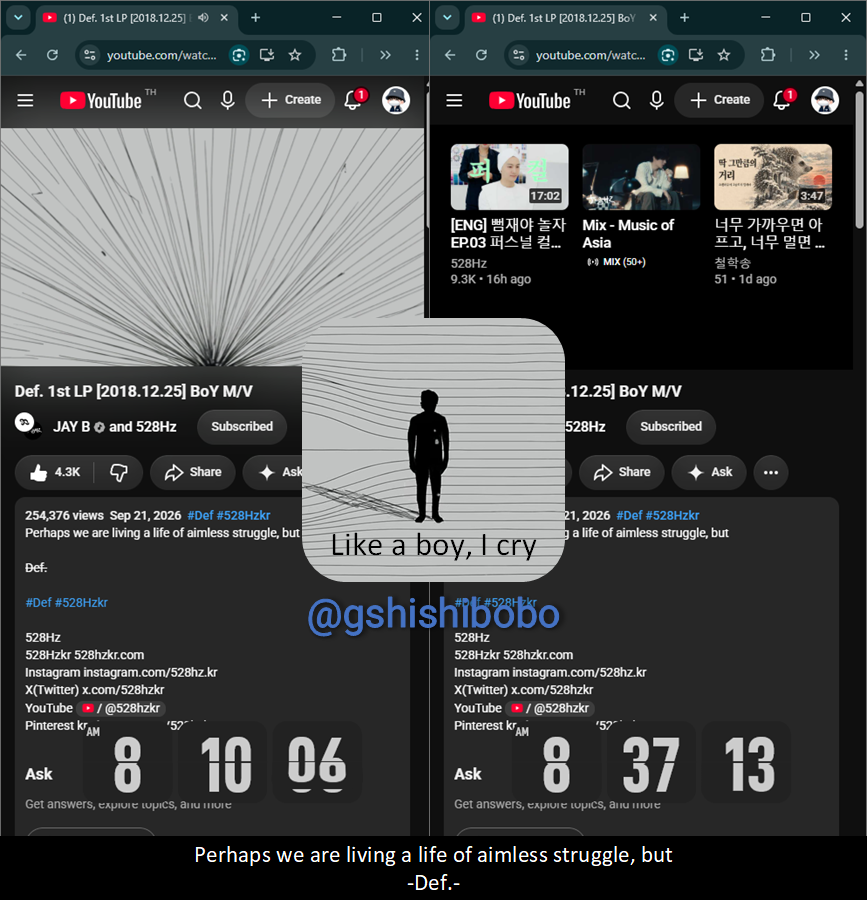Open Subscribed dropdown in left window
The image size is (867, 900).
click(242, 426)
